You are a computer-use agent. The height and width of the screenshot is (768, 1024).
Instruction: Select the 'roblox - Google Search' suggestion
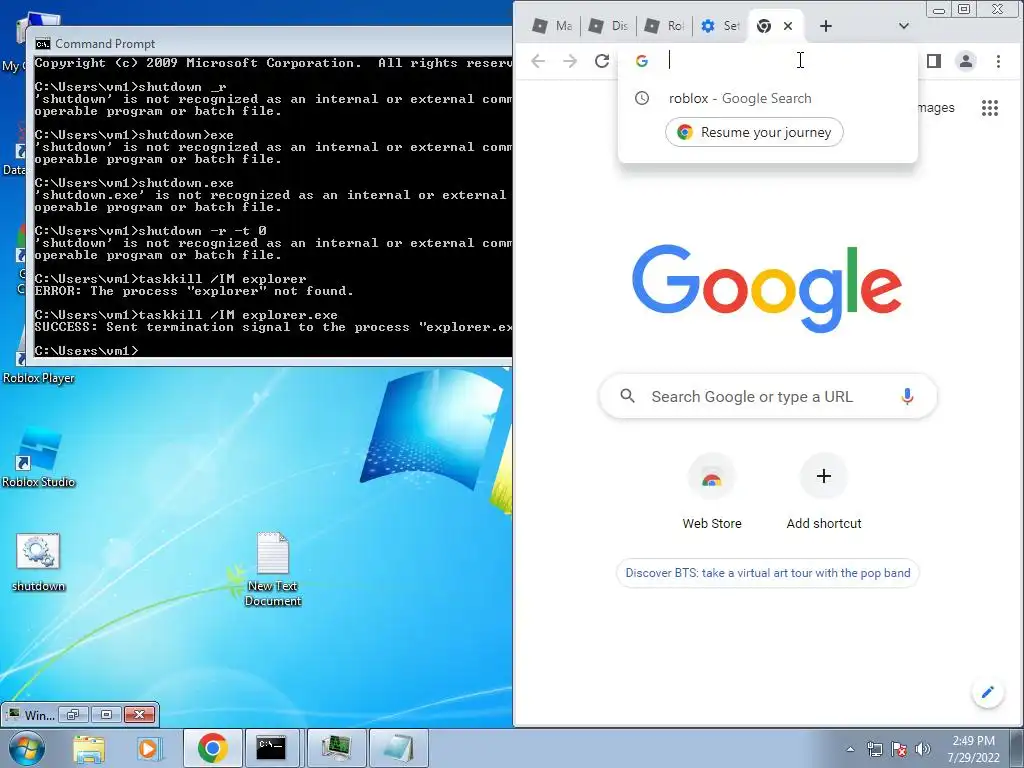(767, 99)
